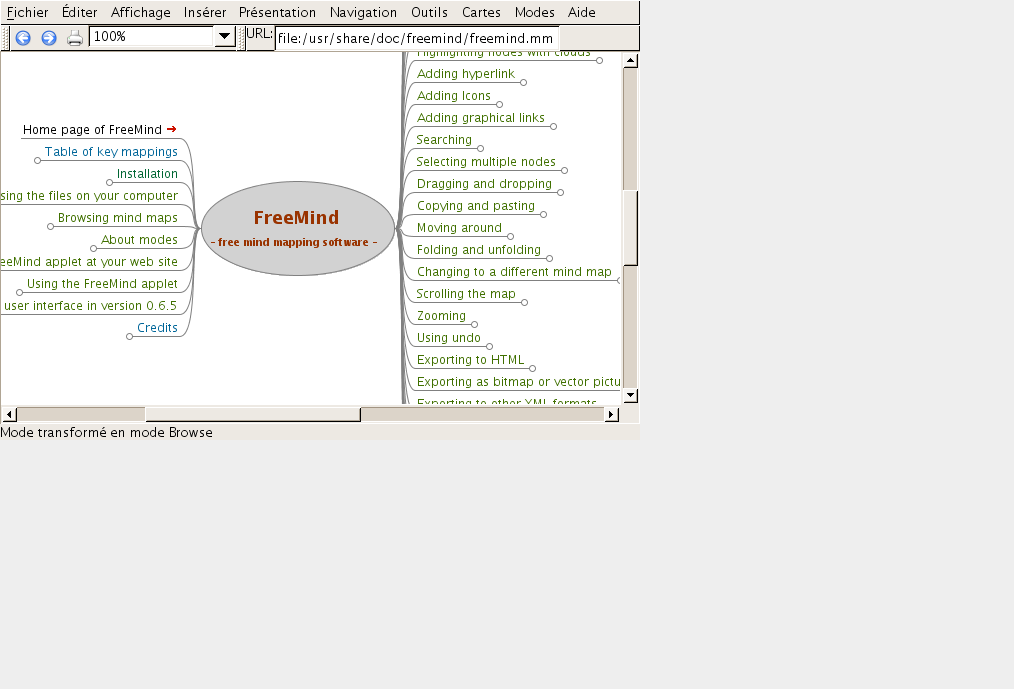The width and height of the screenshot is (1014, 689).
Task: Click the forward navigation arrow icon
Action: click(49, 38)
